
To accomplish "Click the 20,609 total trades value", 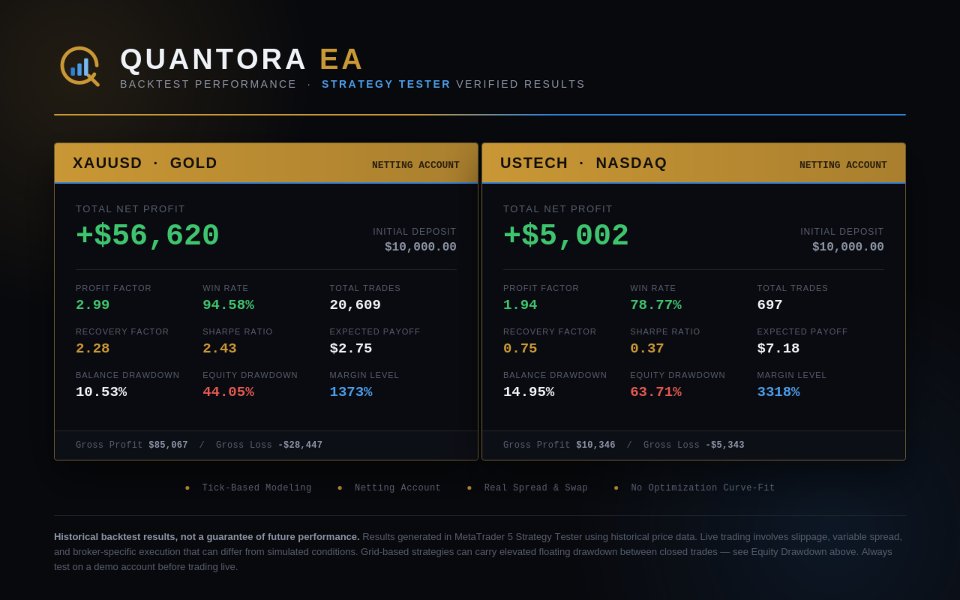I will click(355, 305).
